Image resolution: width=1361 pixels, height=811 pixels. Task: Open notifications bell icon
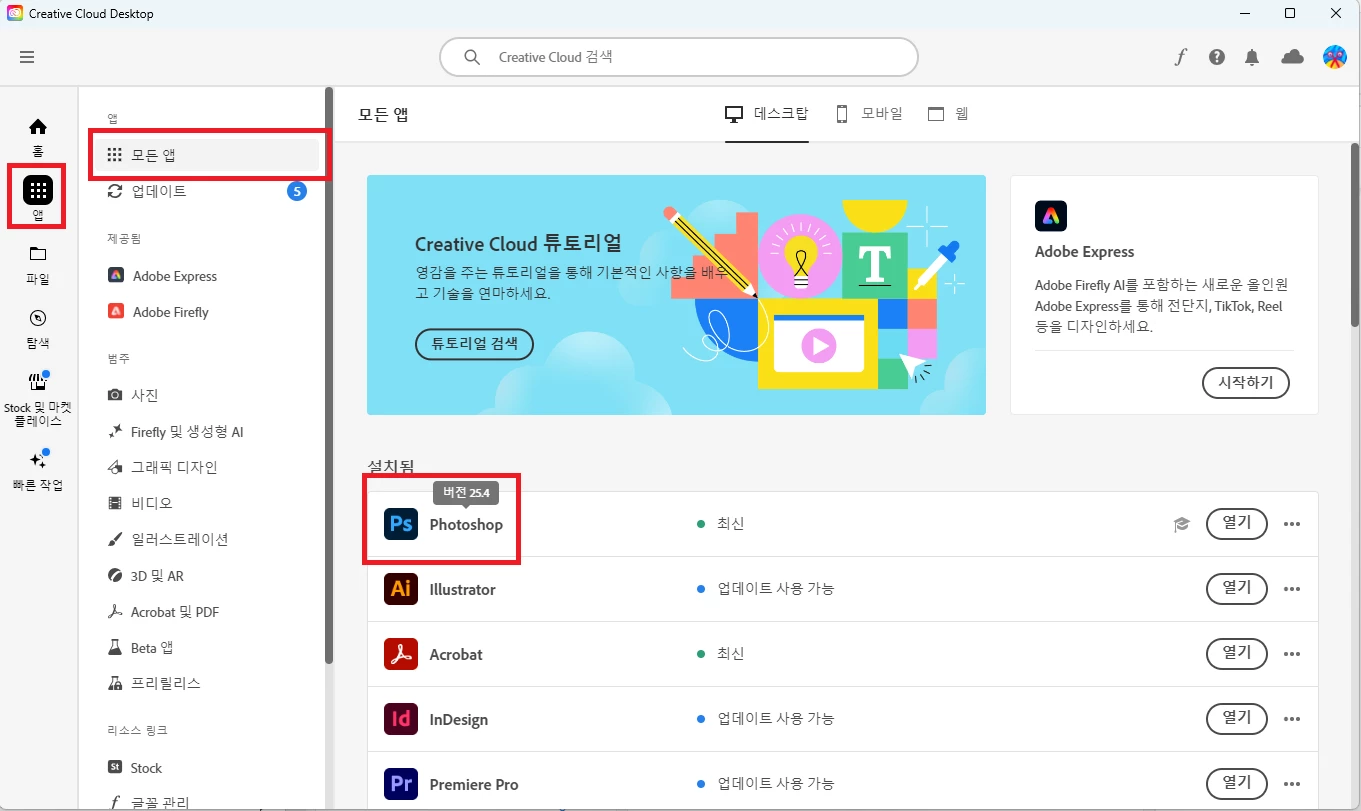(x=1252, y=57)
